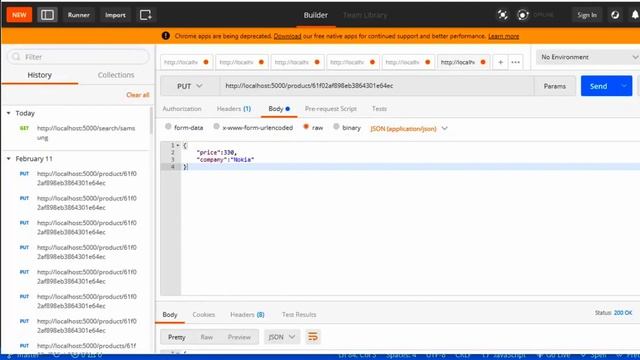Click the interceptor satellite icon
The height and width of the screenshot is (360, 640).
(x=502, y=15)
